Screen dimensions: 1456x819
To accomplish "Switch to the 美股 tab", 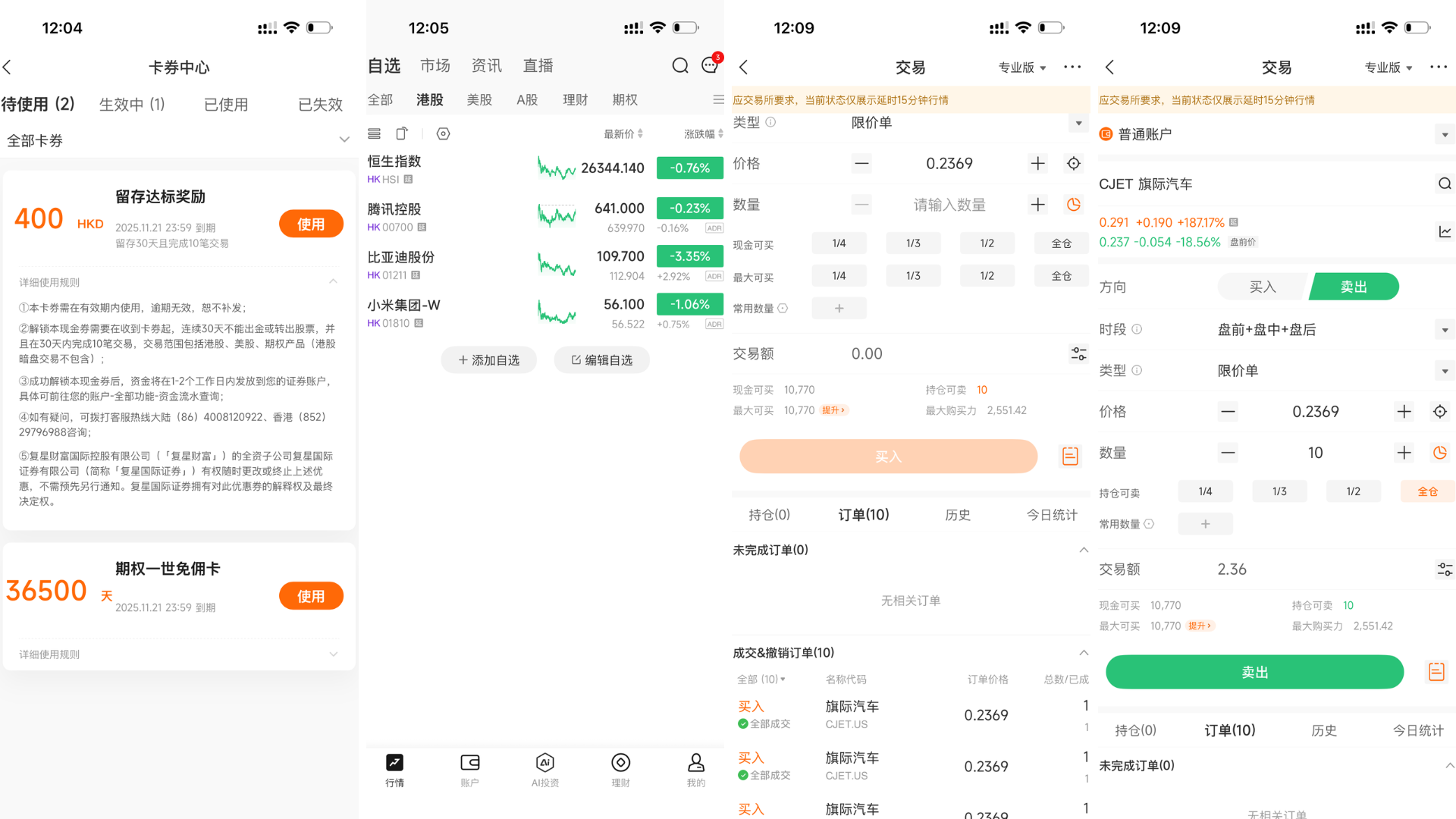I will [479, 99].
